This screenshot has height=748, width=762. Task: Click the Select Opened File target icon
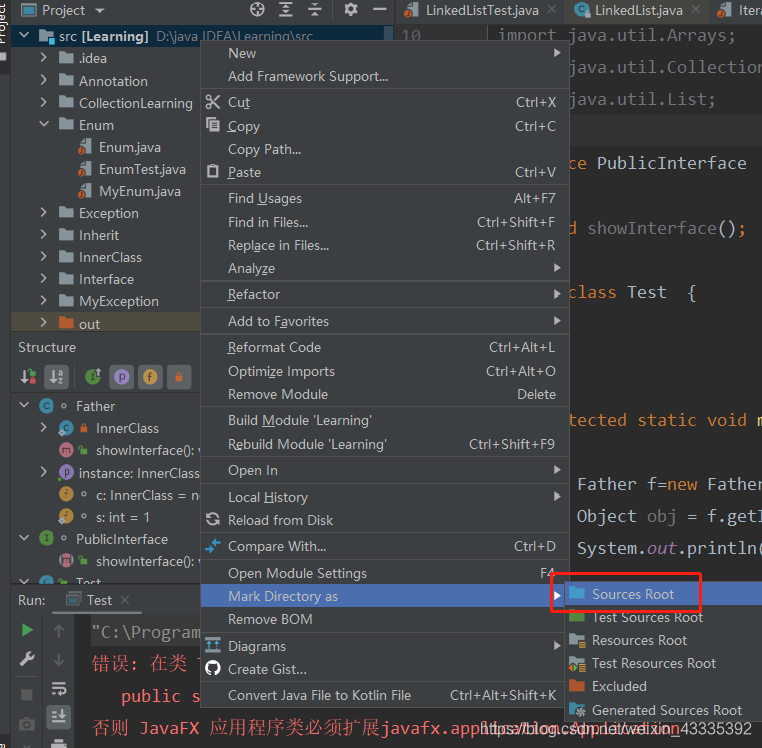pyautogui.click(x=257, y=10)
